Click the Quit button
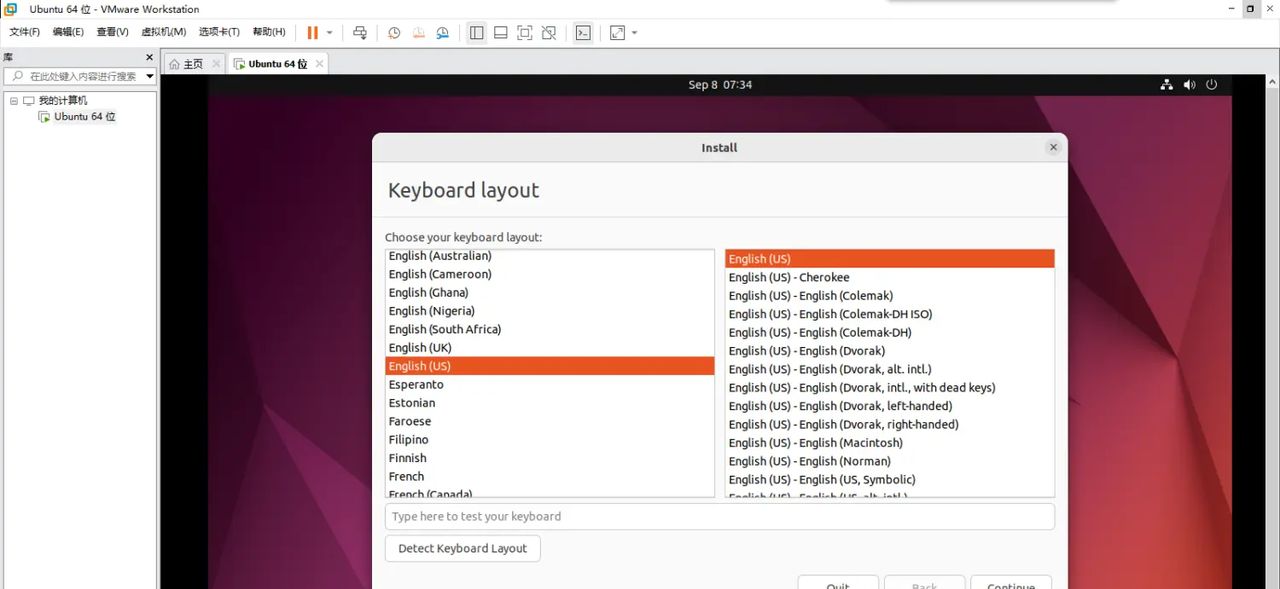Viewport: 1280px width, 589px height. pos(838,583)
